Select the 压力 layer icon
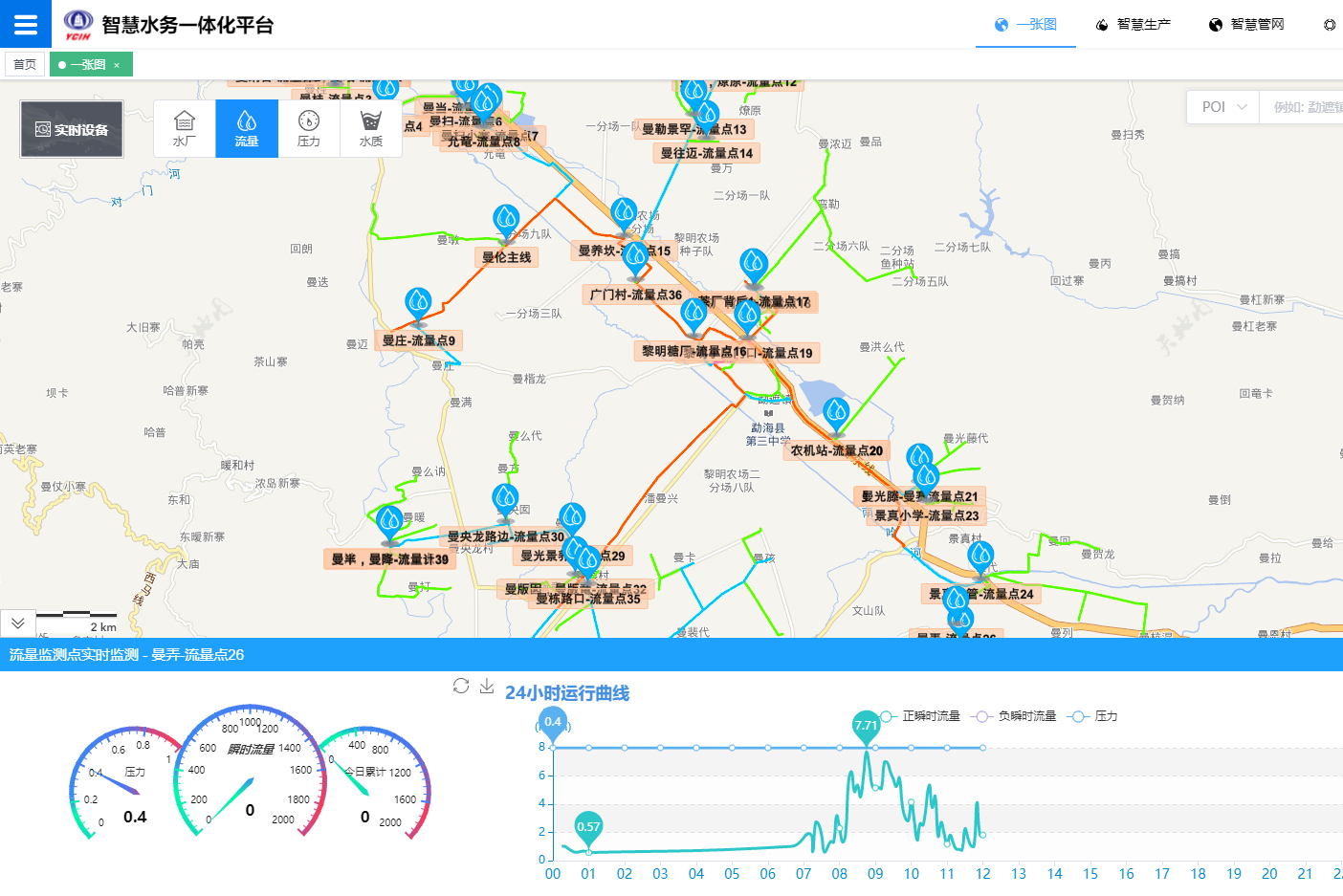Image resolution: width=1343 pixels, height=896 pixels. (x=309, y=128)
